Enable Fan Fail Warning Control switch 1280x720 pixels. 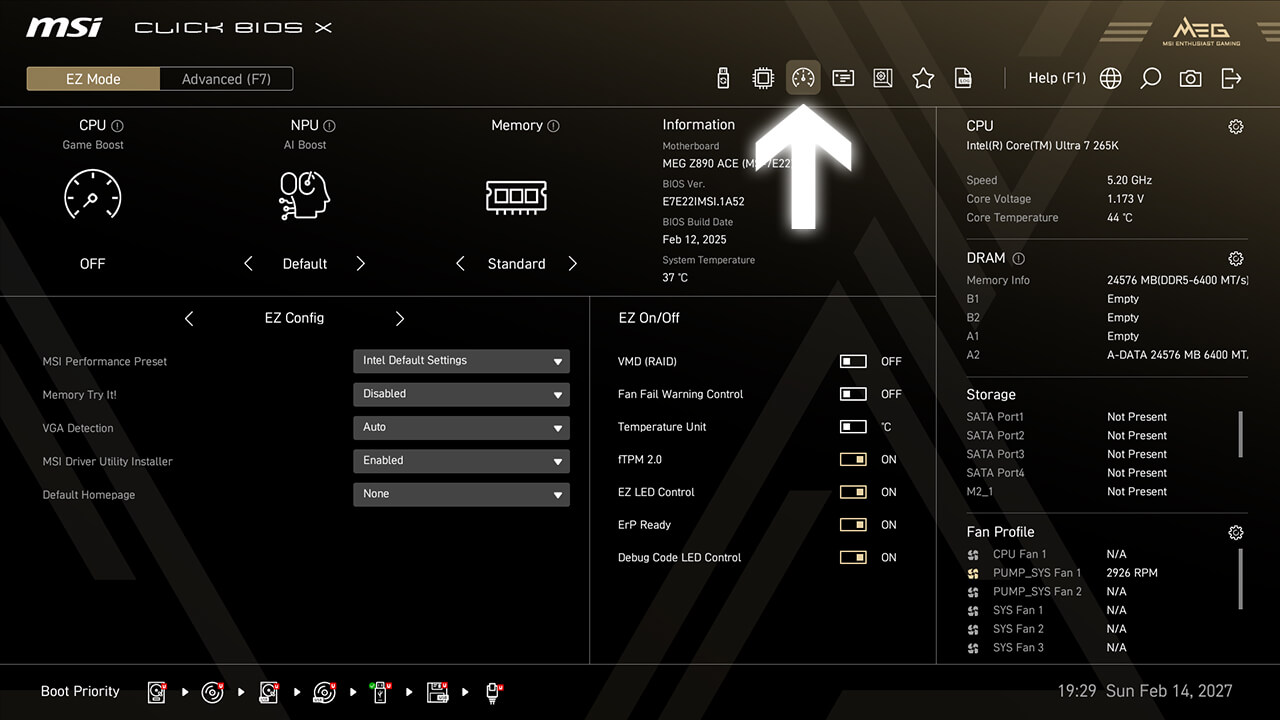(853, 394)
